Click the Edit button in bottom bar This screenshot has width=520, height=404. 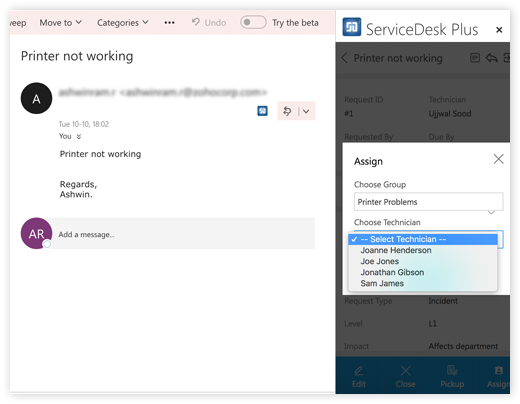coord(359,377)
